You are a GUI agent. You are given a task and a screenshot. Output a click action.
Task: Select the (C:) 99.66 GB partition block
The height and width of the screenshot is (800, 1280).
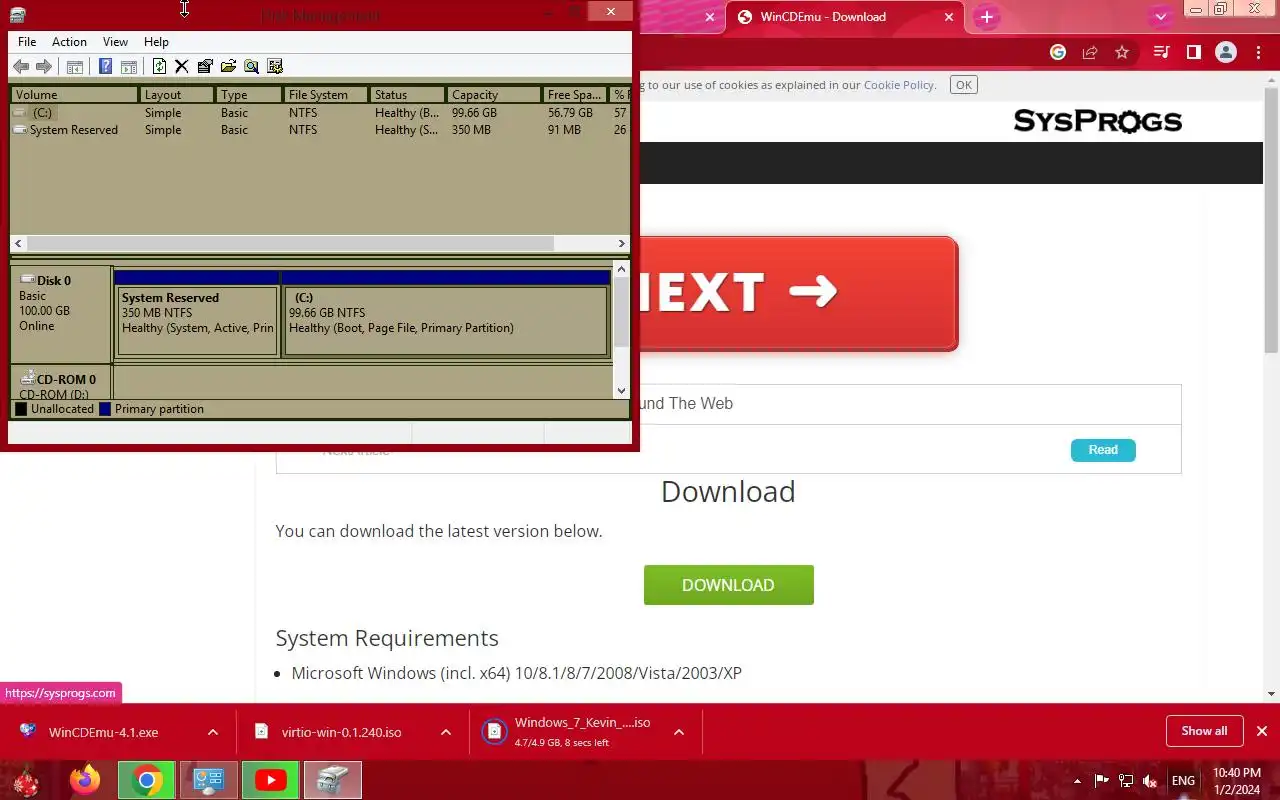pos(446,321)
